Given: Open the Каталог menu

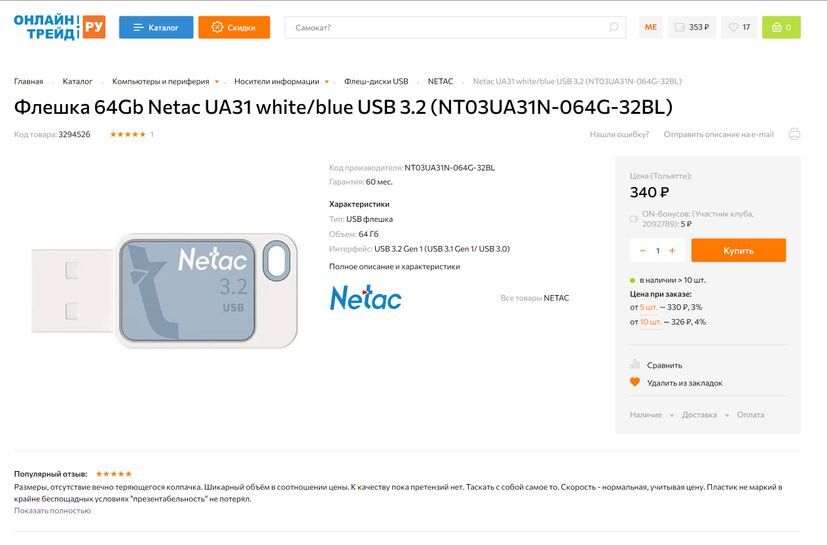Looking at the screenshot, I should tap(156, 27).
